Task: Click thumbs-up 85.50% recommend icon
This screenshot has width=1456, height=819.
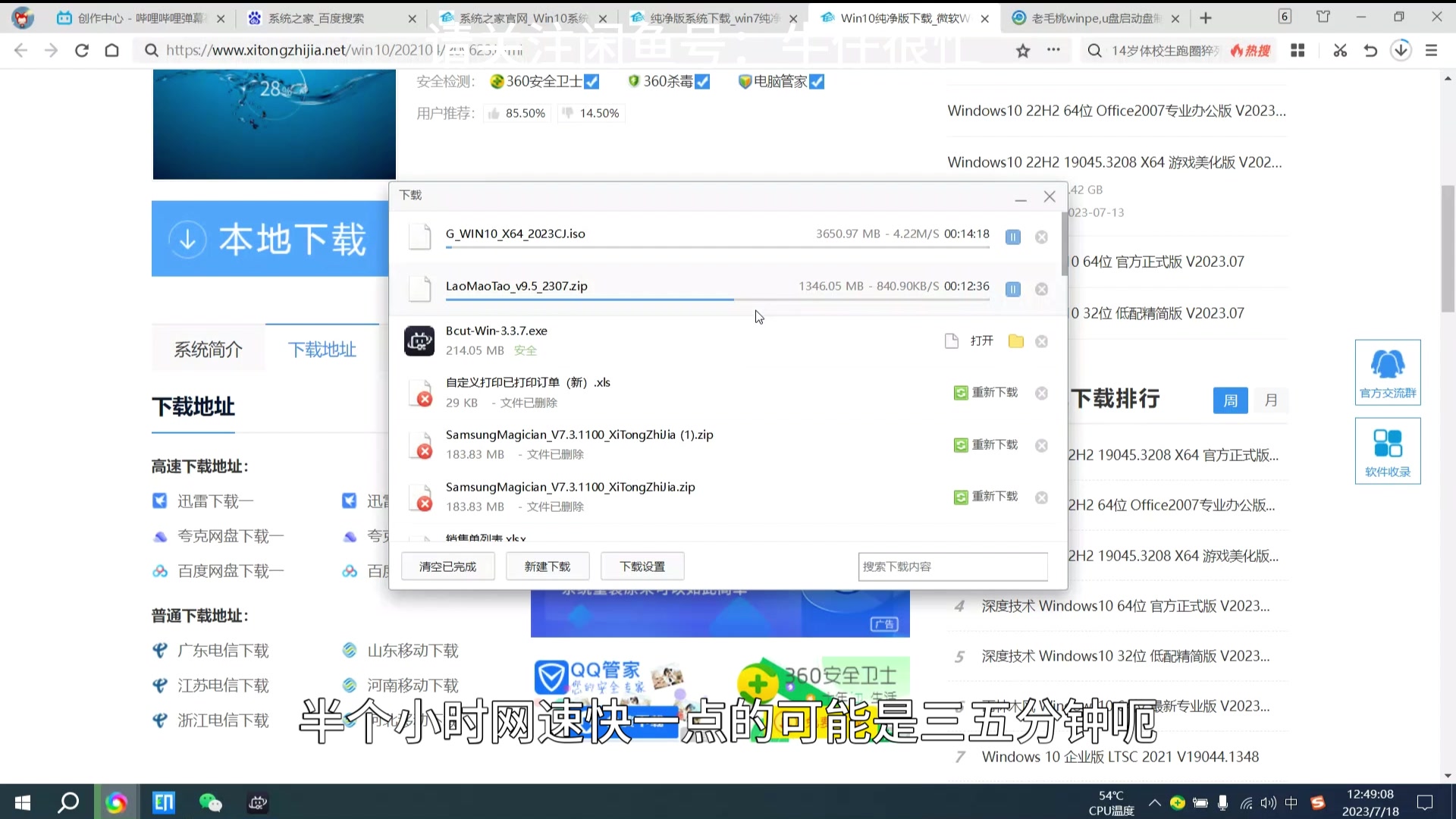Action: pyautogui.click(x=494, y=113)
